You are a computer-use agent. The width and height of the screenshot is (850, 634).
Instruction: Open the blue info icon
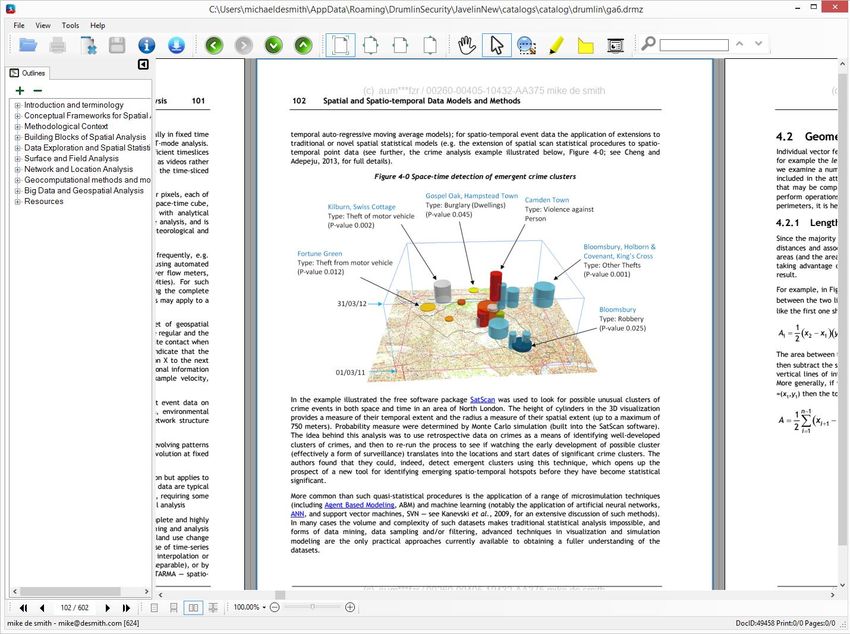146,45
